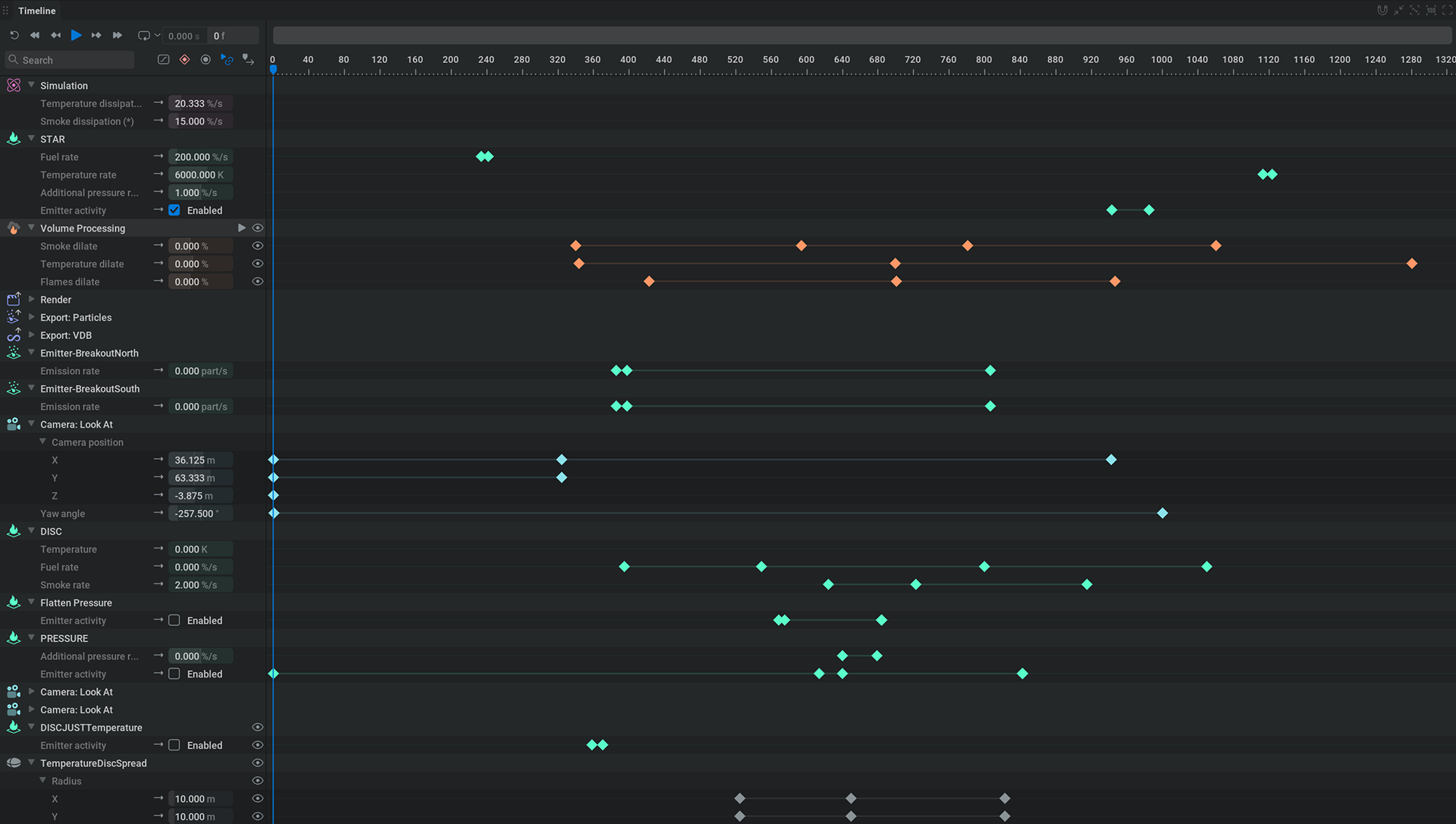
Task: Click the red diamond keyframe filter icon
Action: point(184,59)
